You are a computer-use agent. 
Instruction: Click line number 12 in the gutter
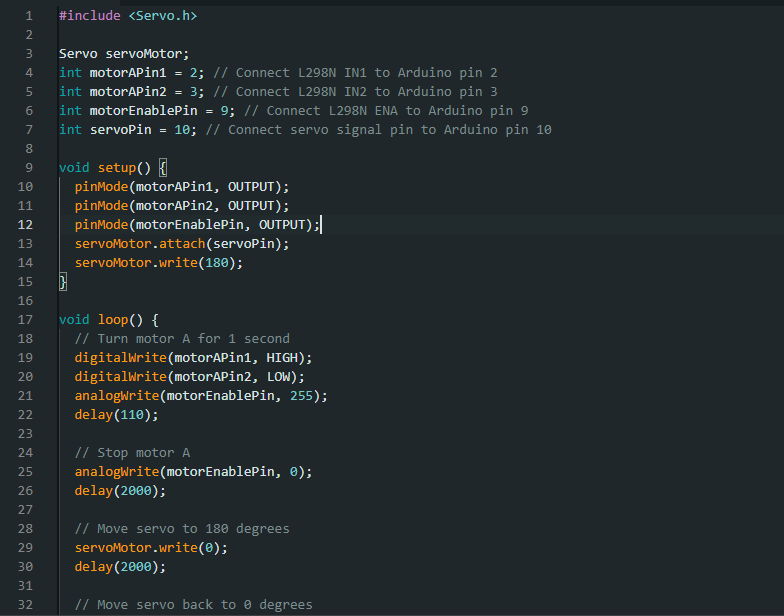(25, 225)
